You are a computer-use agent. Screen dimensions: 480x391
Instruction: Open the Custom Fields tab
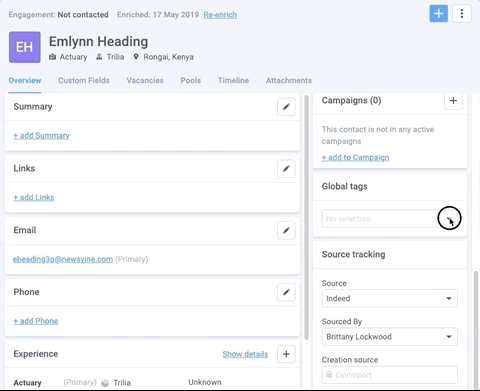pos(84,80)
